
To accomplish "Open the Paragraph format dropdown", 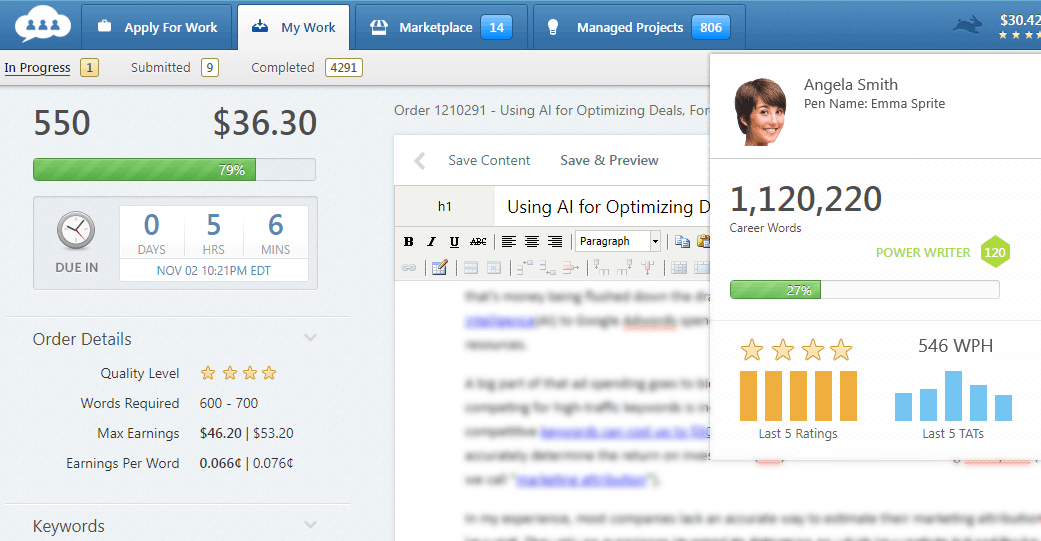I will tap(618, 241).
